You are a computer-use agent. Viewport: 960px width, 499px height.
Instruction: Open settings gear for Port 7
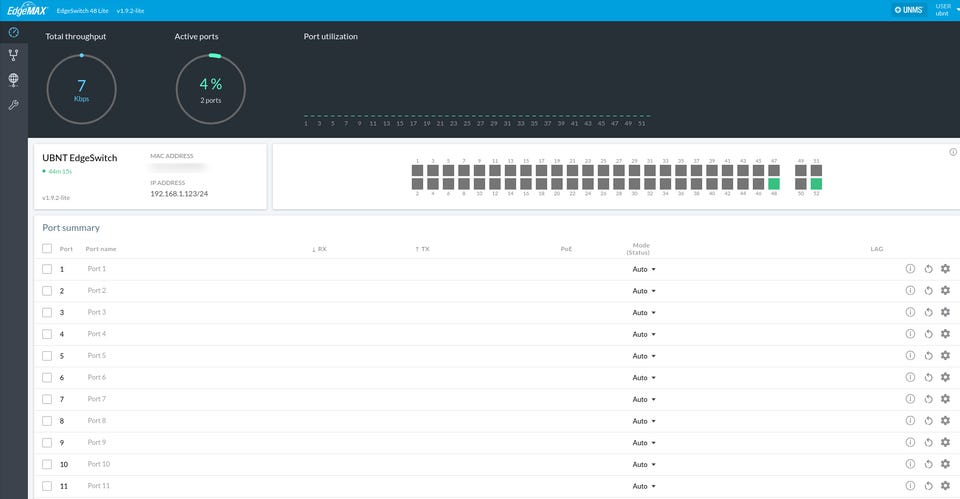point(945,399)
